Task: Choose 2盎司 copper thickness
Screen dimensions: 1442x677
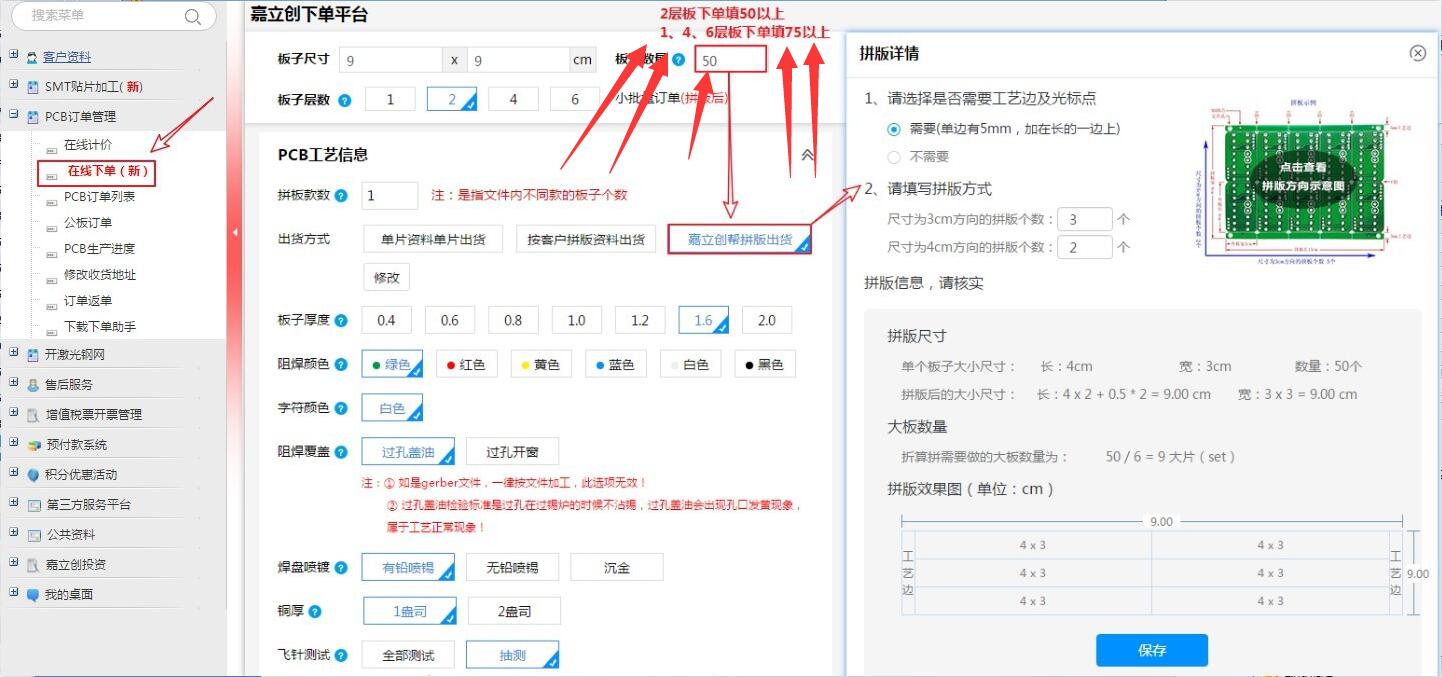Action: click(x=514, y=611)
